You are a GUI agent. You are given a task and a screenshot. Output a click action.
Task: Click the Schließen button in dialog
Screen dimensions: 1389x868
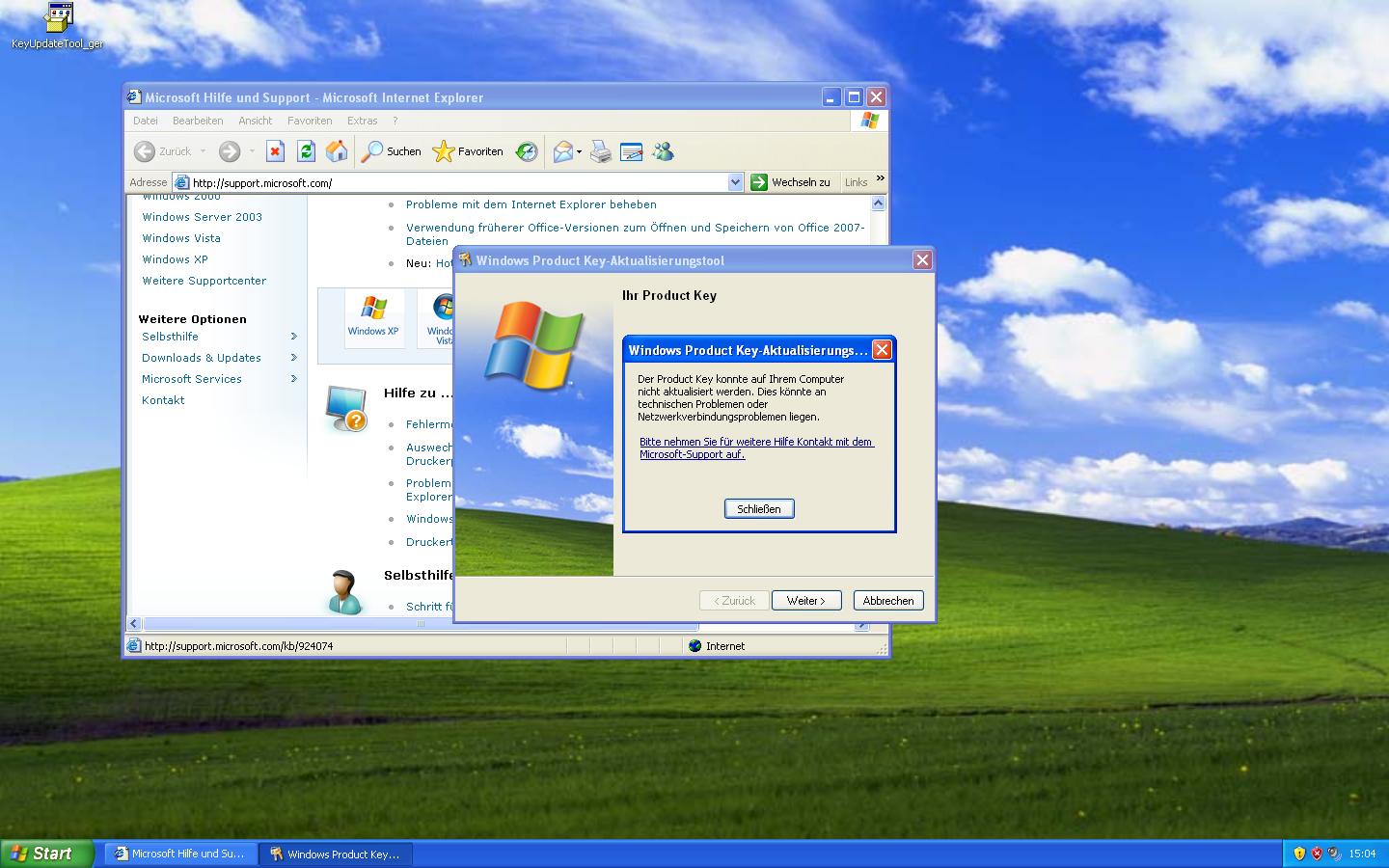[759, 509]
